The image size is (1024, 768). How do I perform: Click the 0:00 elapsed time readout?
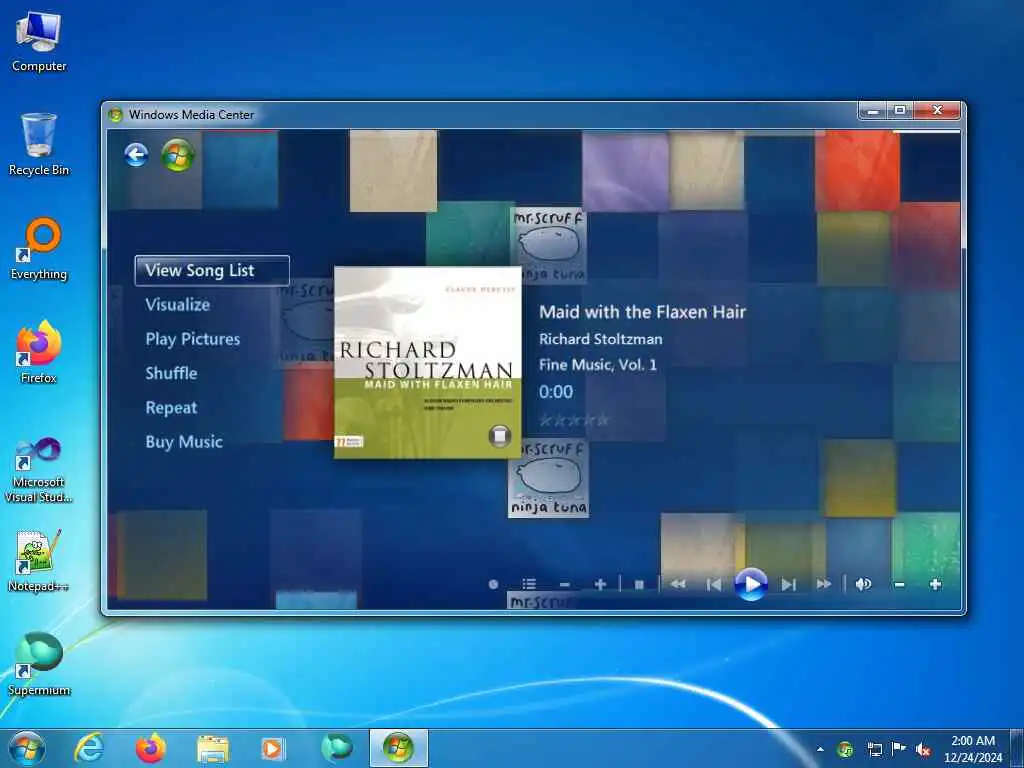click(x=556, y=392)
